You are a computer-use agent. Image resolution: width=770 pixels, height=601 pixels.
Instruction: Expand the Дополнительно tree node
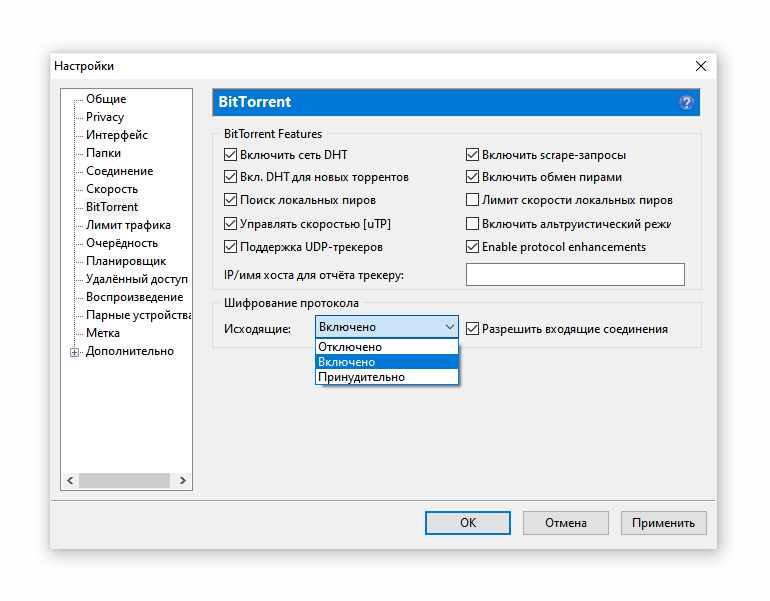tap(74, 352)
